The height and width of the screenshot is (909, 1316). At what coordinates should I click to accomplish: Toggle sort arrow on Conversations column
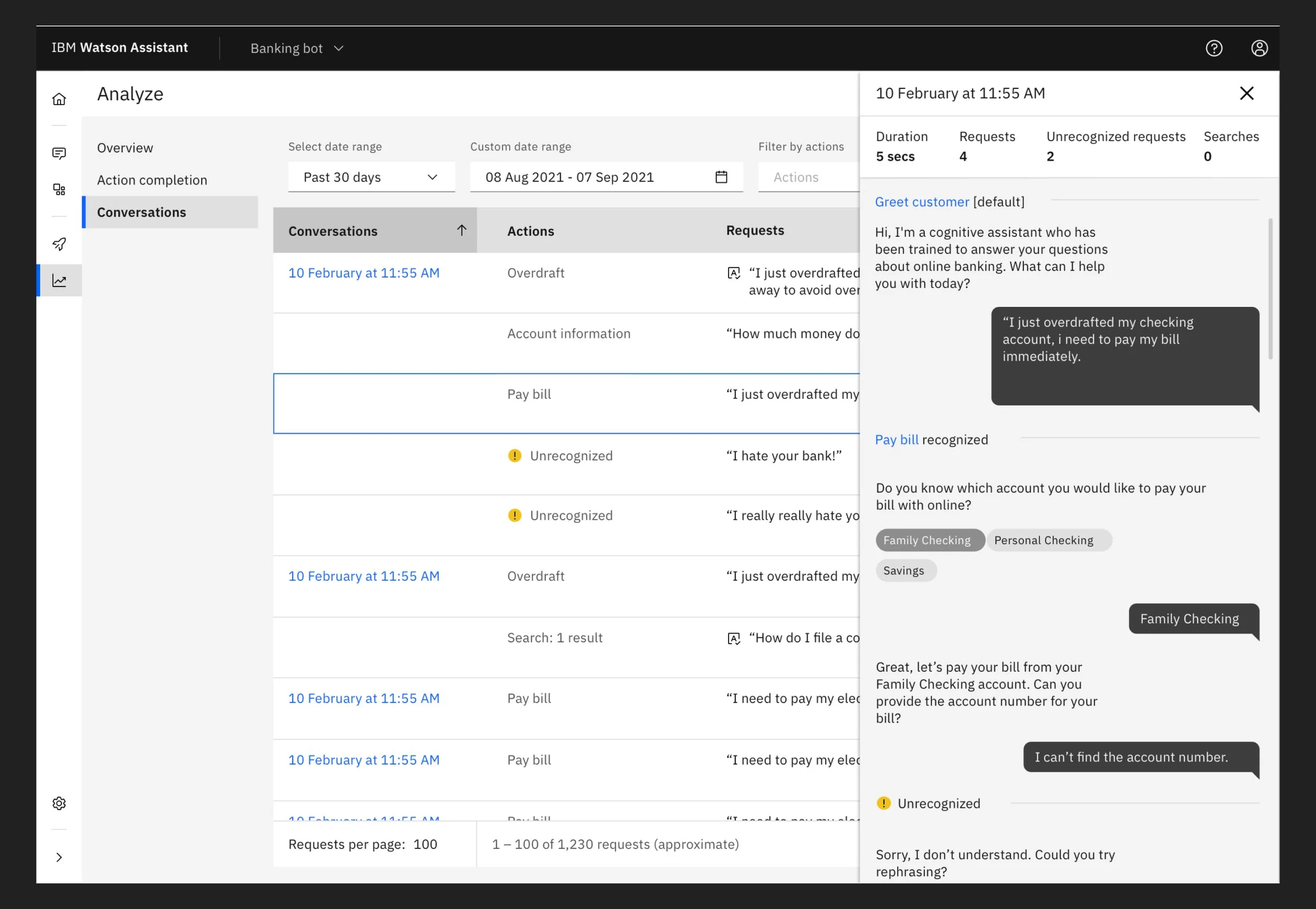click(461, 230)
